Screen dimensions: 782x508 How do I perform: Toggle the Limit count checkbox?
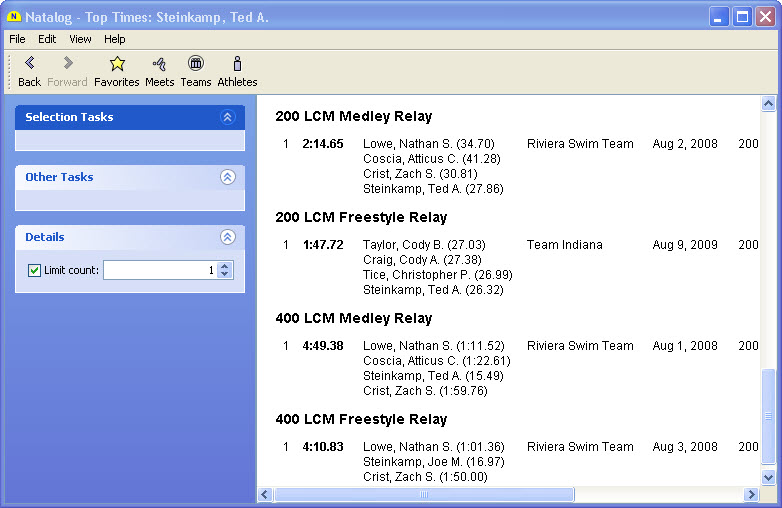coord(34,270)
